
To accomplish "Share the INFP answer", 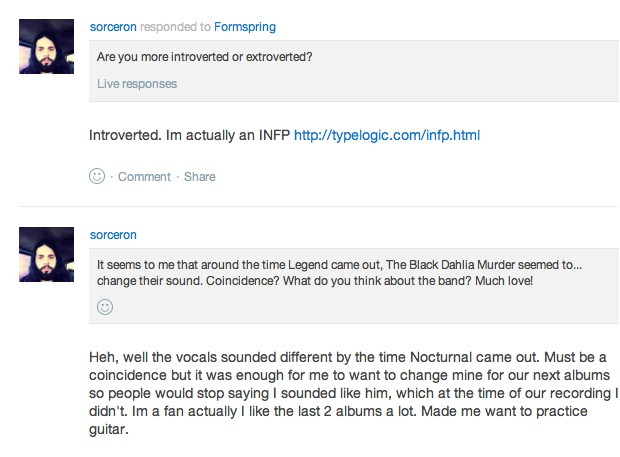I will tap(199, 177).
